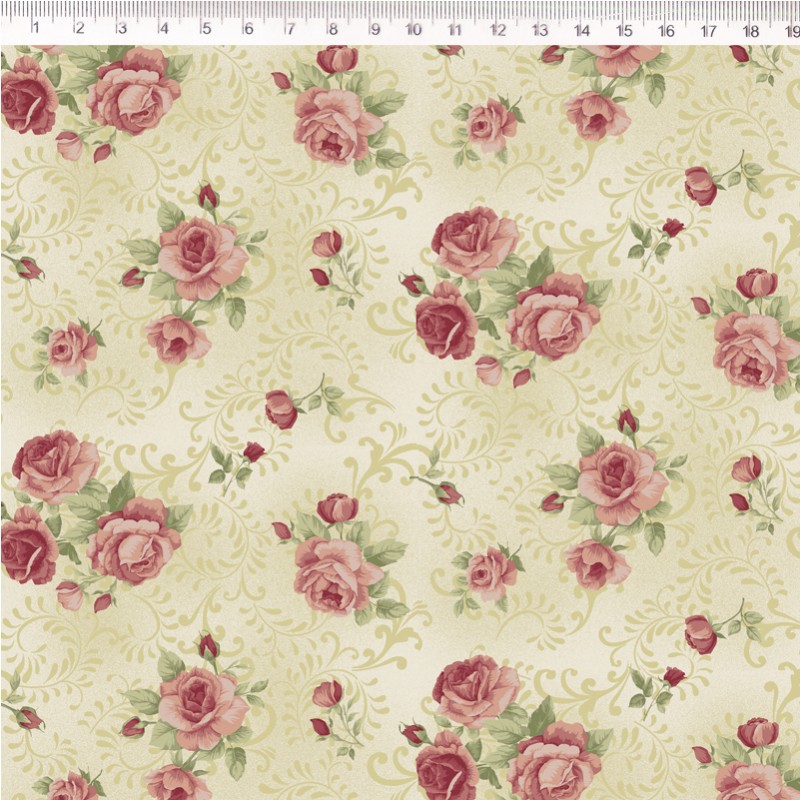The width and height of the screenshot is (800, 800).
Task: Click the ruler number "5"
Action: pyautogui.click(x=206, y=29)
